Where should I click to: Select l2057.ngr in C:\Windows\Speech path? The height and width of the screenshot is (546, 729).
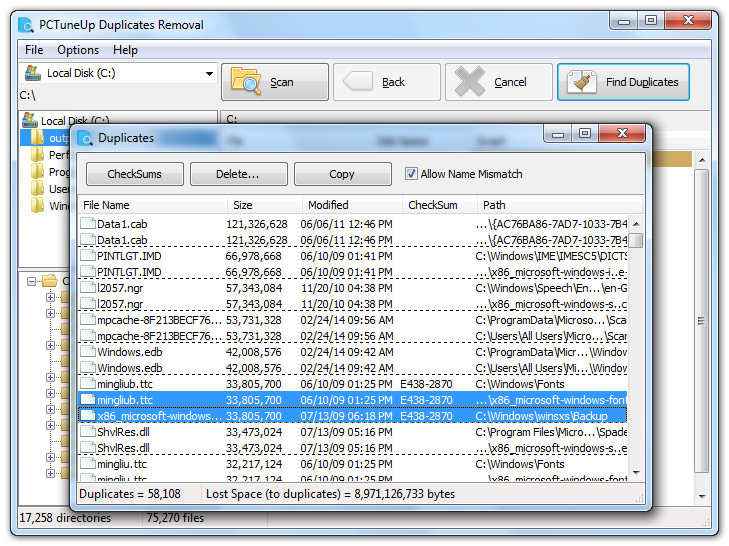click(353, 288)
